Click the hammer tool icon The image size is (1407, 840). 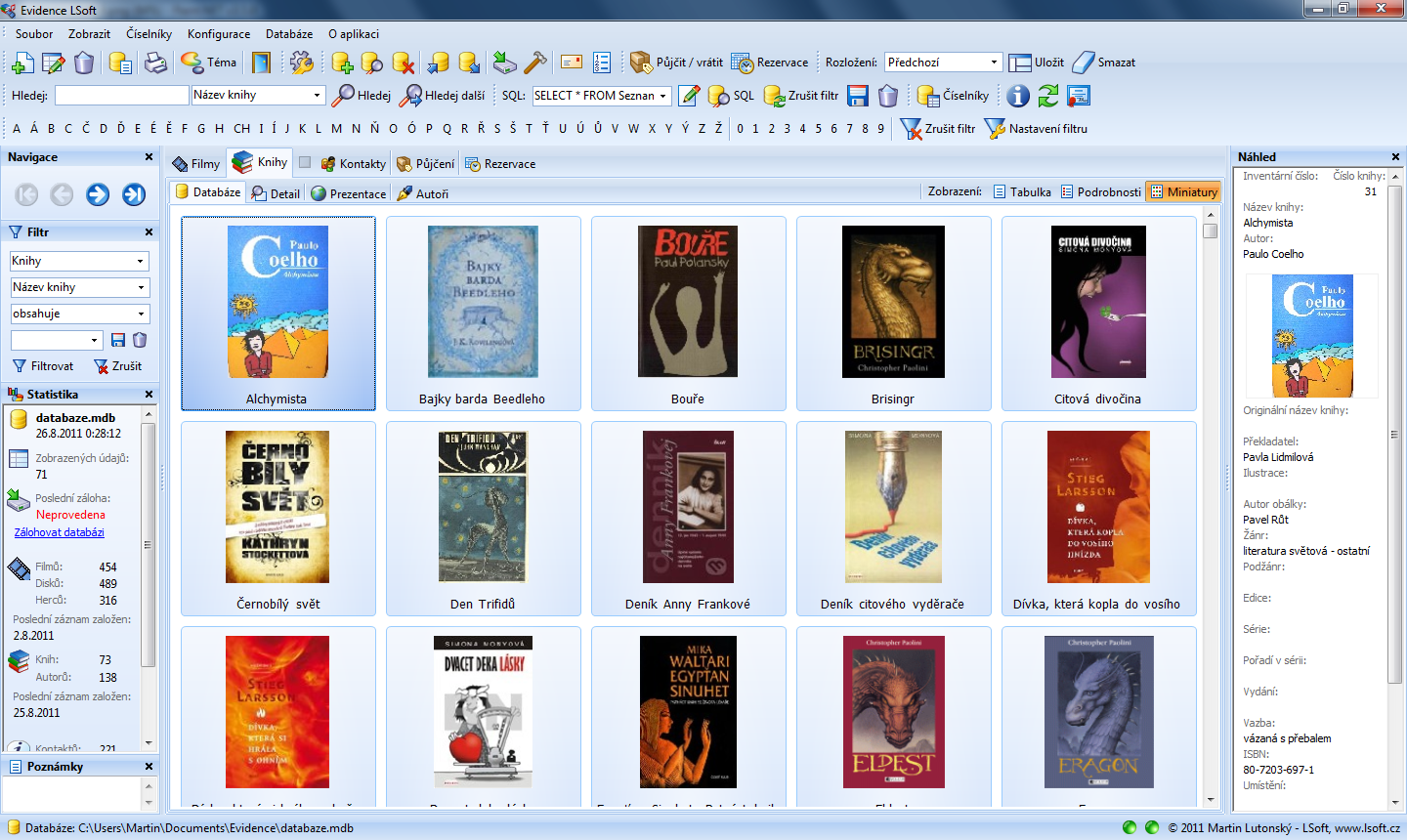pyautogui.click(x=535, y=63)
